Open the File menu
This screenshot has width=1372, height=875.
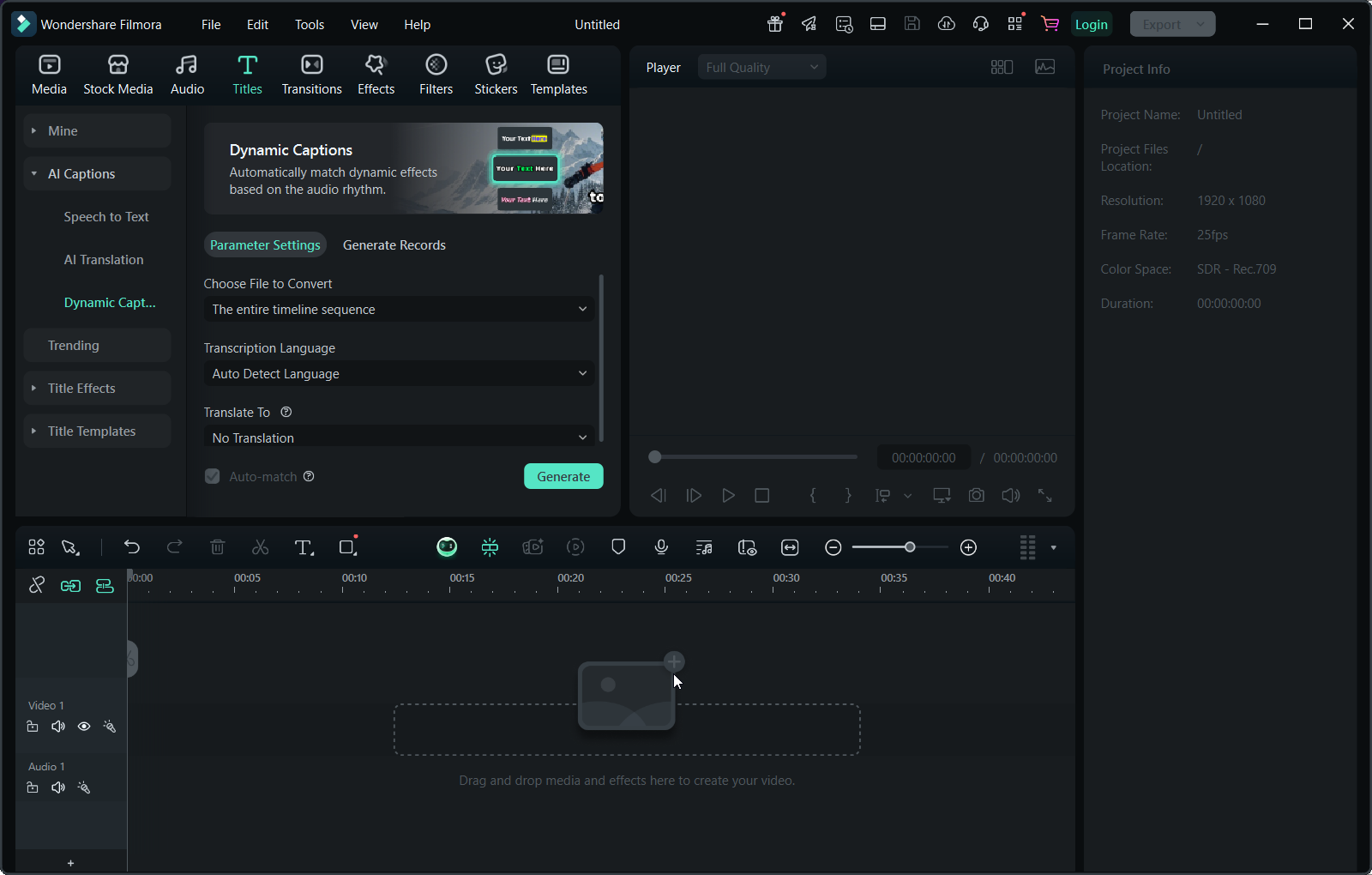(x=211, y=25)
